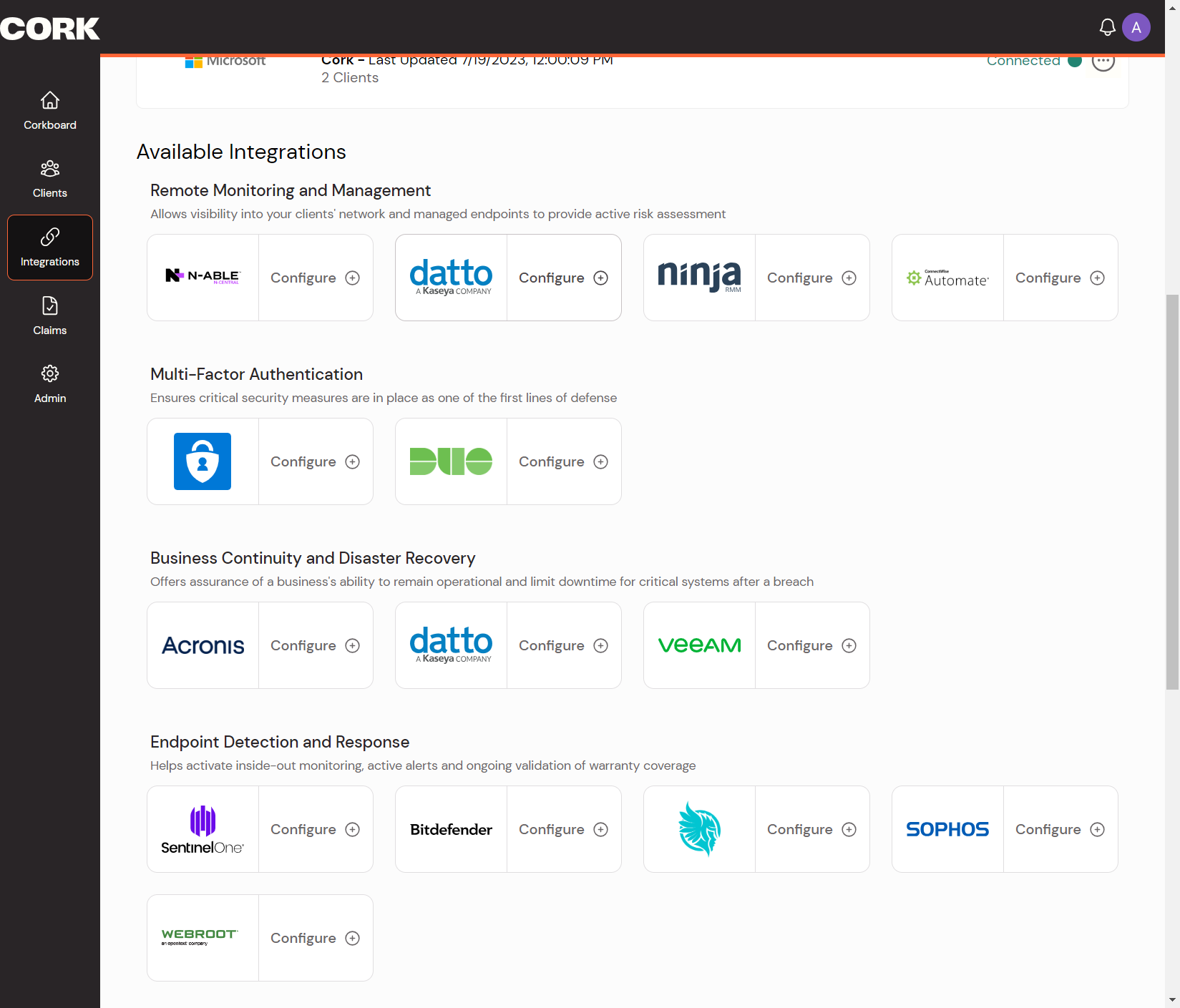Open the user avatar menu

click(x=1136, y=28)
